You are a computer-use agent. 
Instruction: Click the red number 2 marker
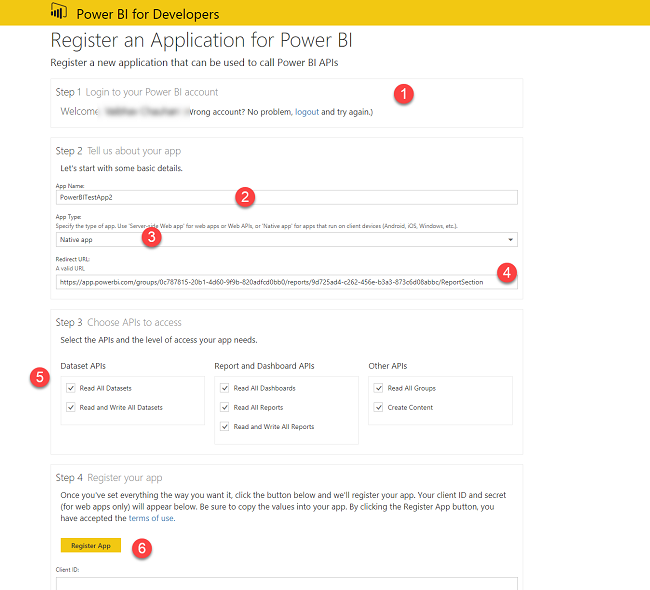click(x=247, y=196)
